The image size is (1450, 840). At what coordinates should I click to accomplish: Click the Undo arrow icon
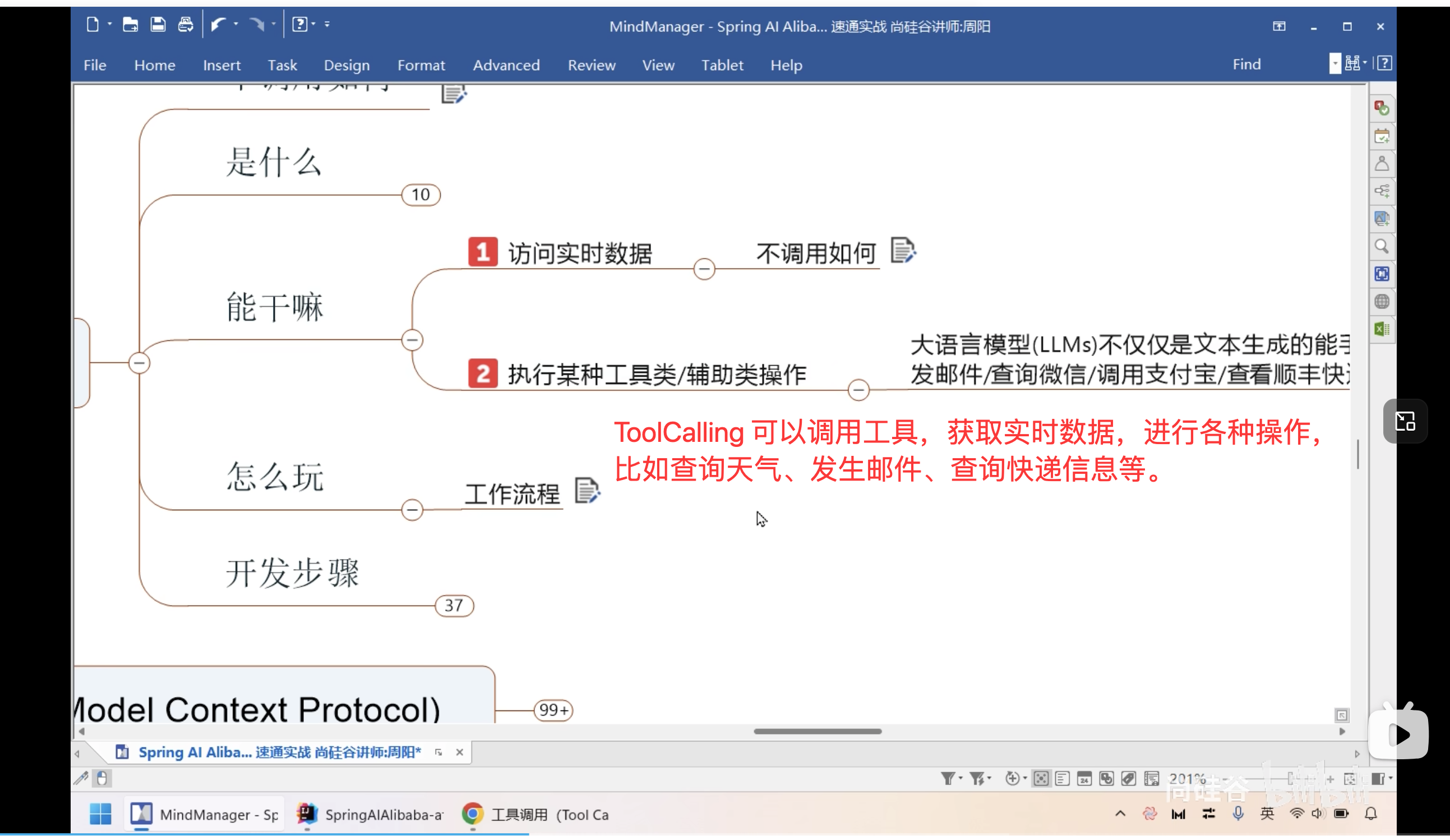tap(219, 24)
